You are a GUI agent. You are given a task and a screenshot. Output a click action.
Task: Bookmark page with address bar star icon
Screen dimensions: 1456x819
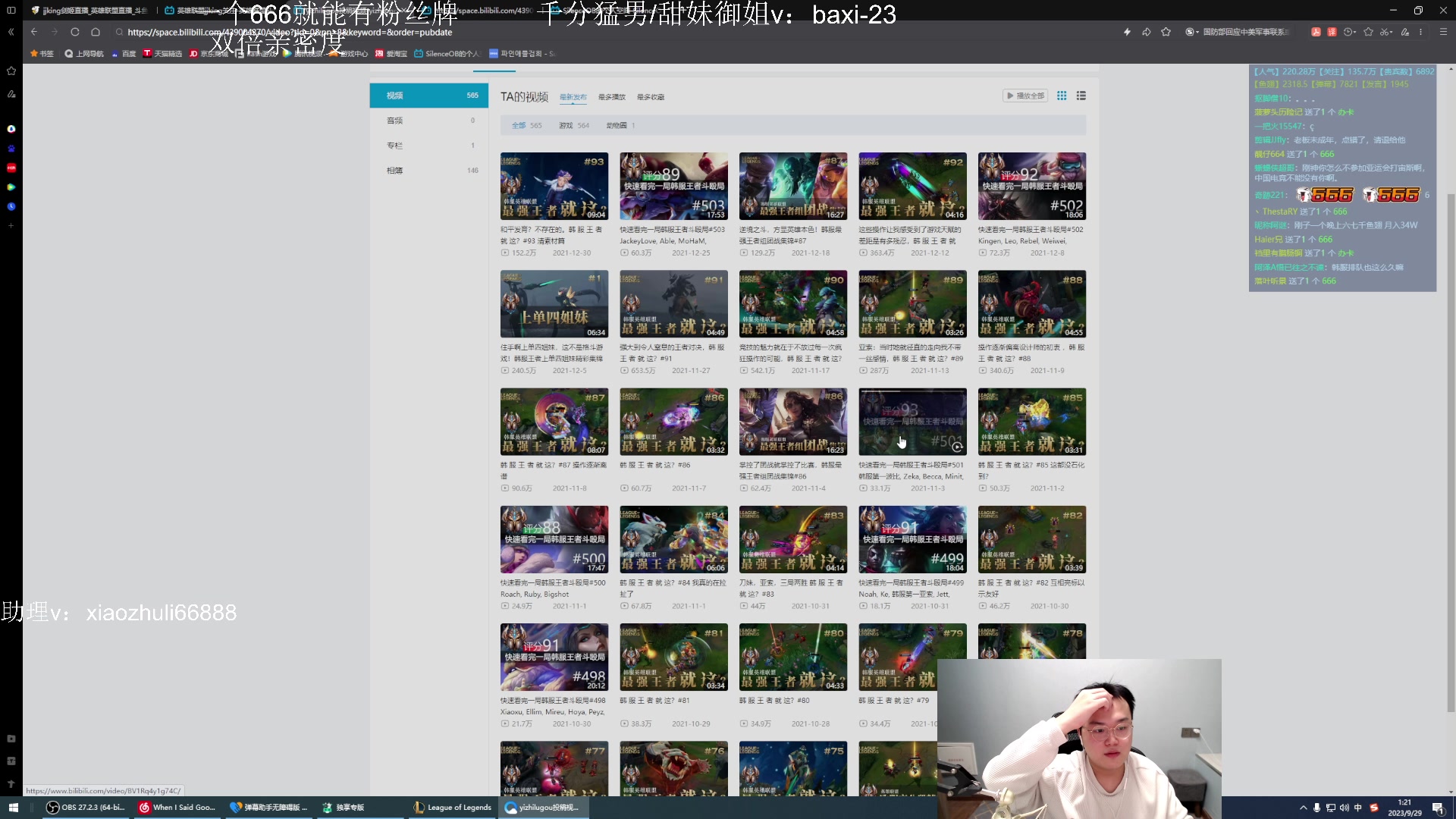coord(1166,32)
